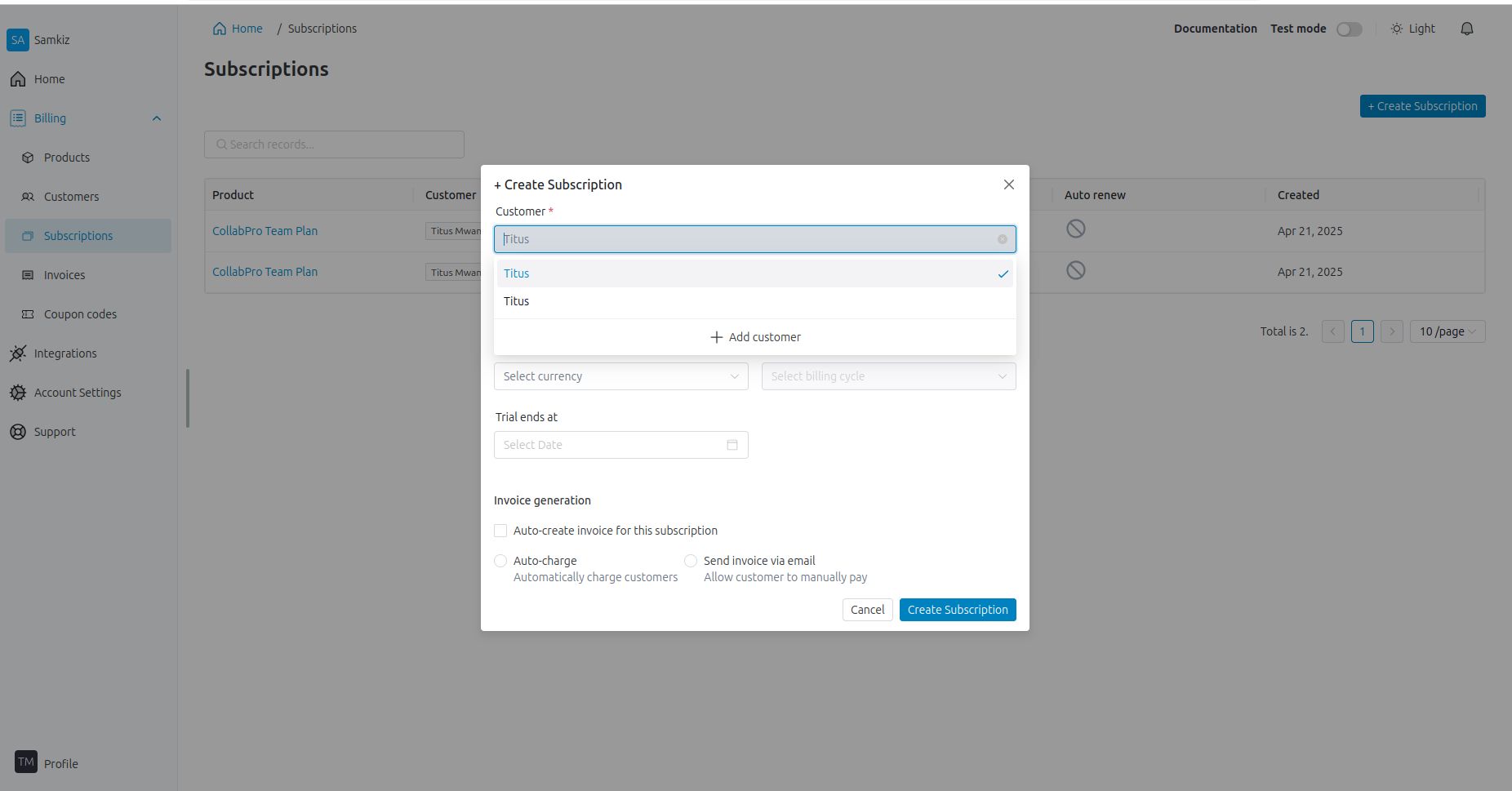Clear the Customer field with the x icon
Viewport: 1512px width, 791px height.
1002,239
